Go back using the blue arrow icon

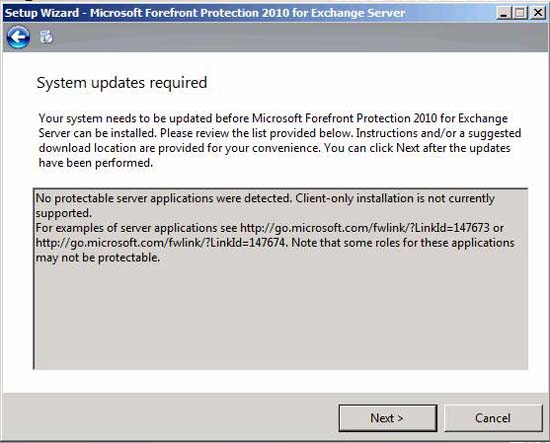coord(18,37)
